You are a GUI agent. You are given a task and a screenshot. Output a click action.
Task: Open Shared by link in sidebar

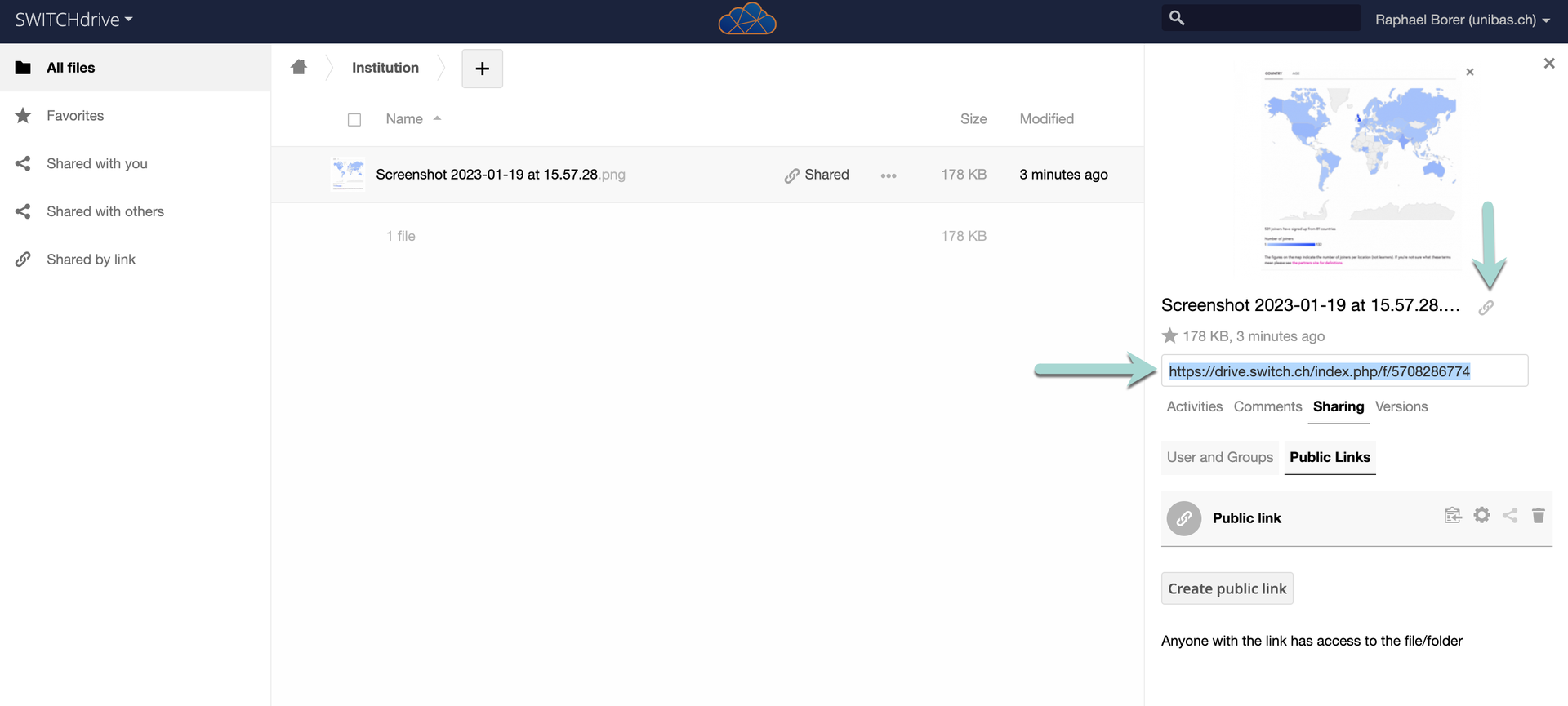[91, 260]
